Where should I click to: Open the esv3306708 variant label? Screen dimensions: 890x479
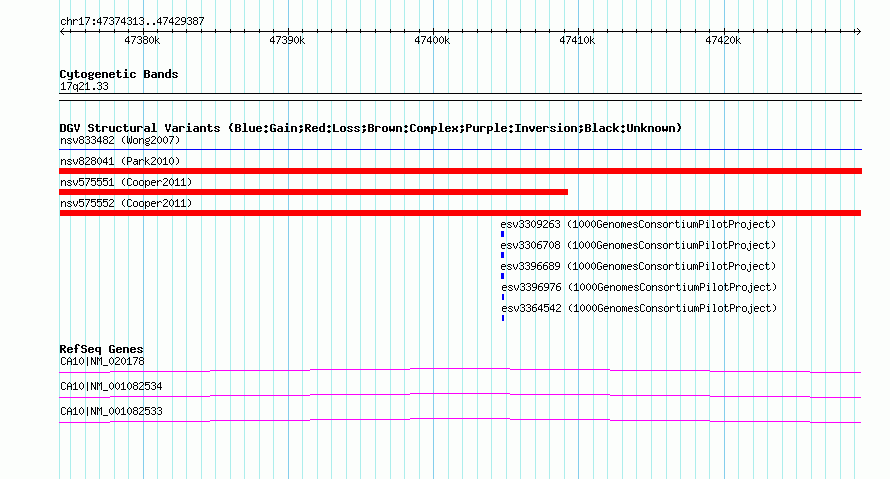pos(638,245)
